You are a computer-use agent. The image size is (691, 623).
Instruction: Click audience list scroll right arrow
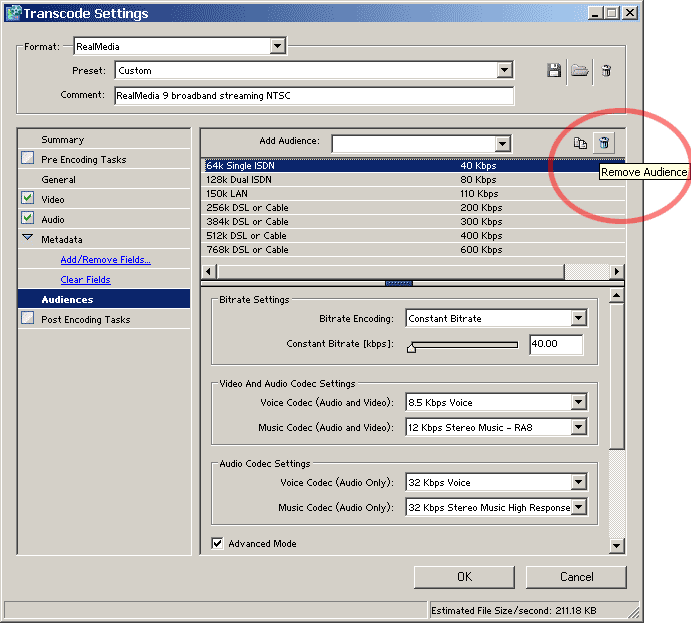[617, 271]
